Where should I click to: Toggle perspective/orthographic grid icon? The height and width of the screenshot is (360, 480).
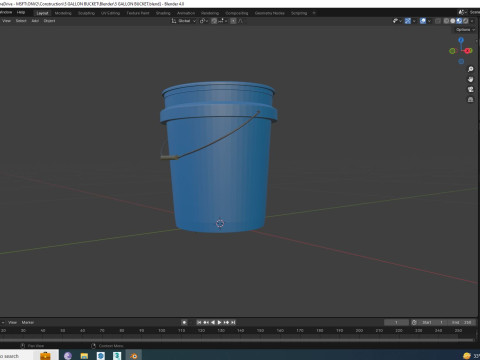click(x=470, y=99)
